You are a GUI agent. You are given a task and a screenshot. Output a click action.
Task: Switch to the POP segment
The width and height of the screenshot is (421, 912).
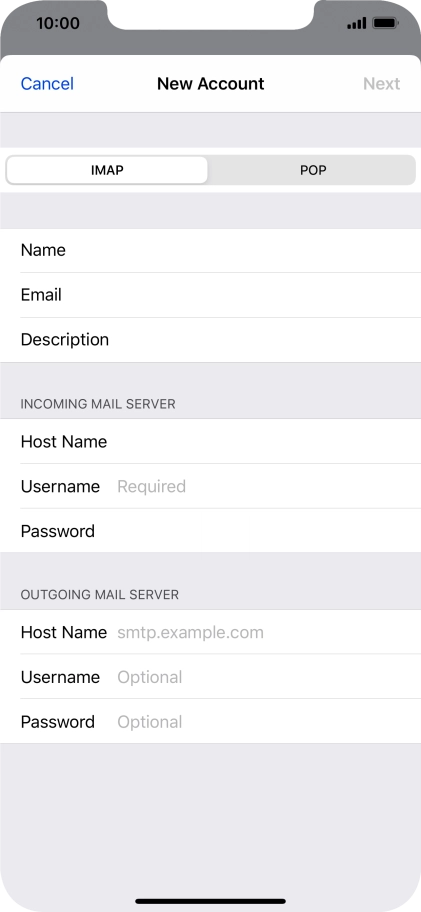pos(313,170)
